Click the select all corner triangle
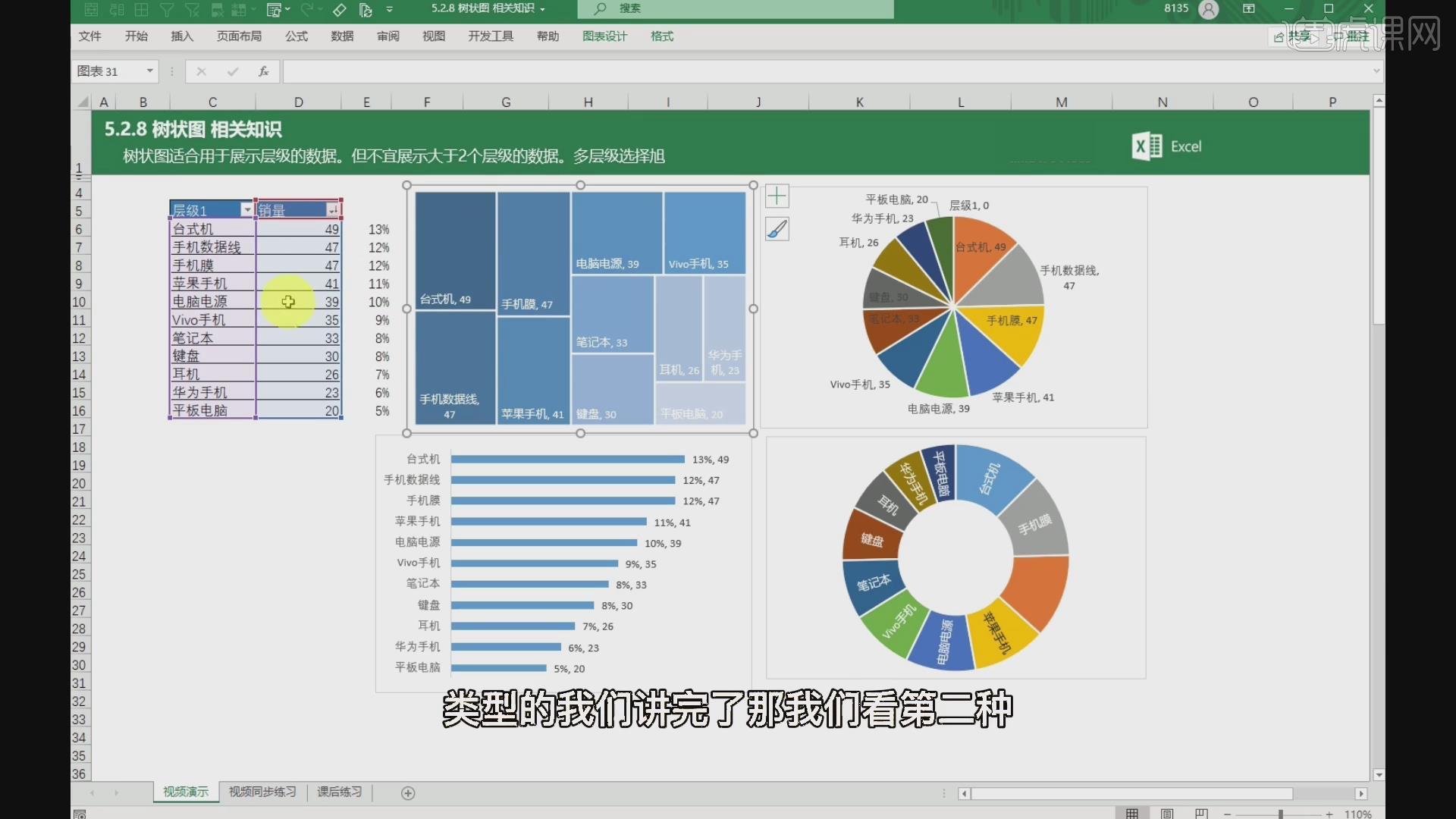This screenshot has height=819, width=1456. point(83,102)
